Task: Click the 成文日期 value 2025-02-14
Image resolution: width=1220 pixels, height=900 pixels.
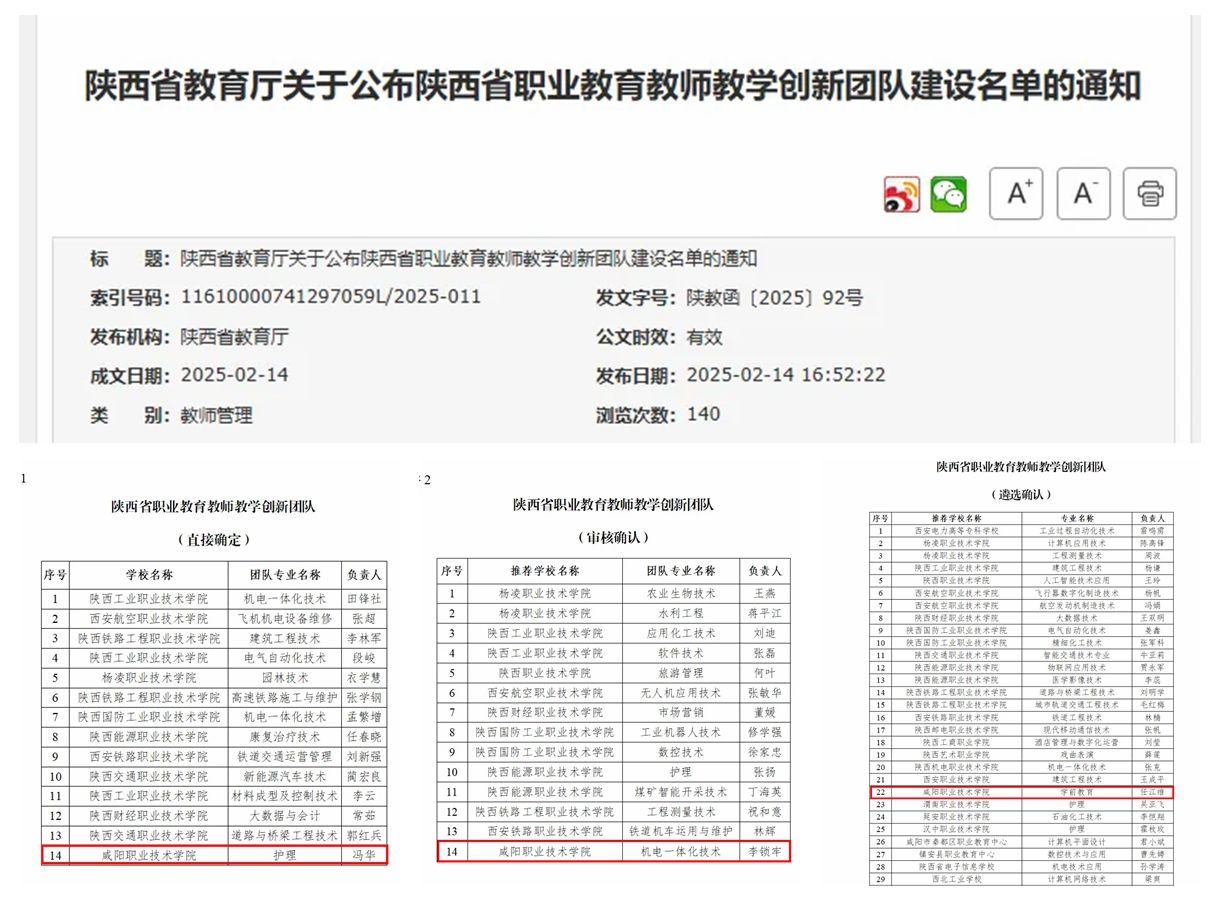Action: [234, 376]
